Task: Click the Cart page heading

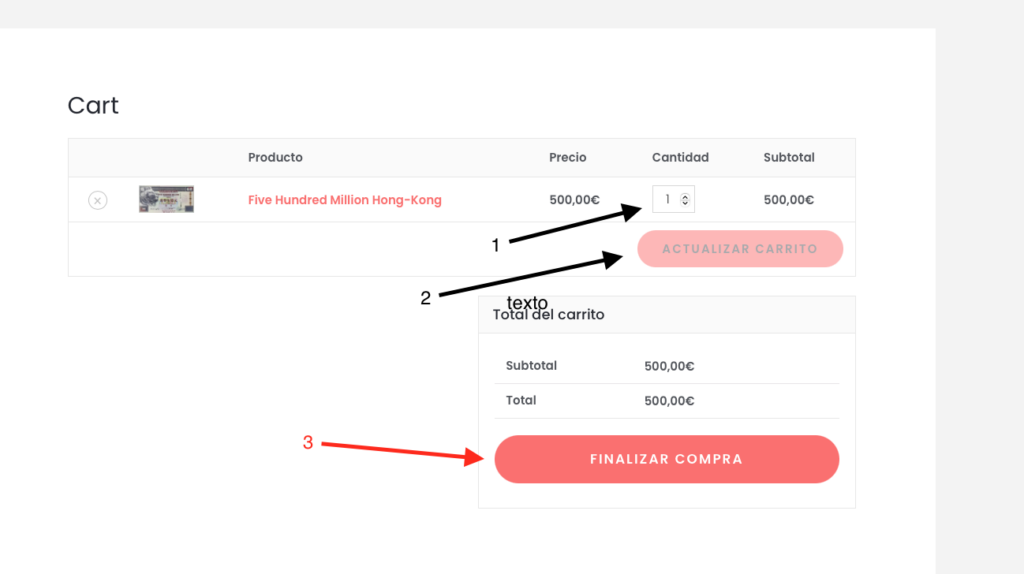Action: coord(93,105)
